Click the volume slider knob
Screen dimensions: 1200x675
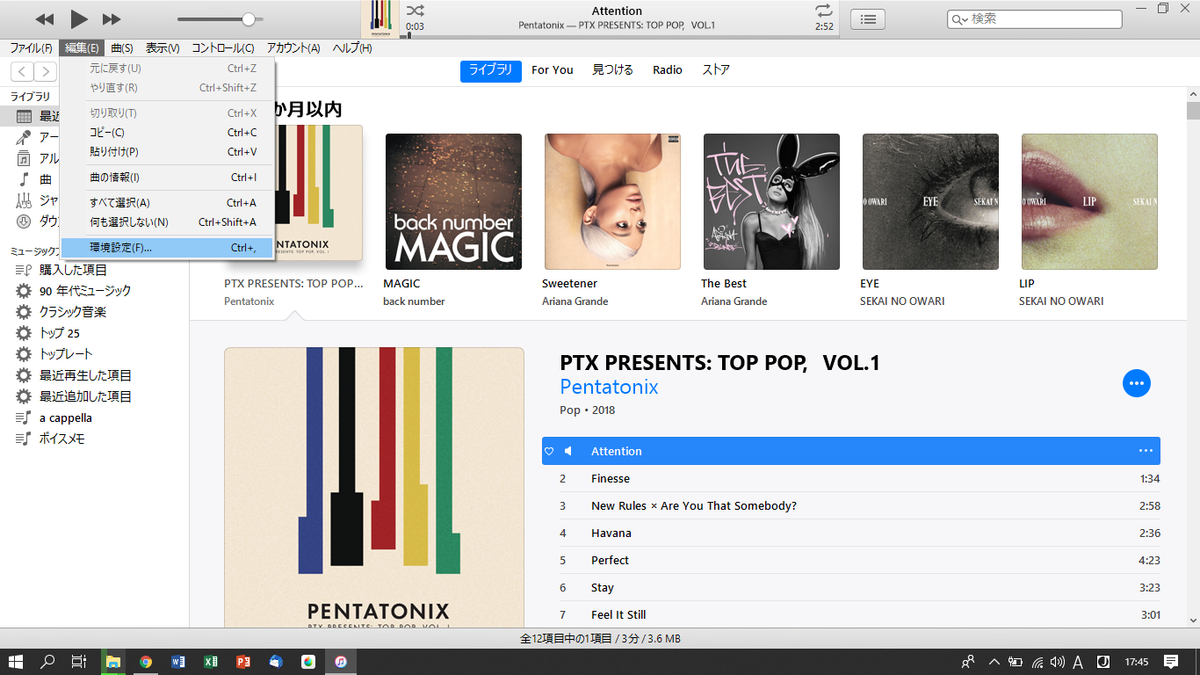[248, 19]
